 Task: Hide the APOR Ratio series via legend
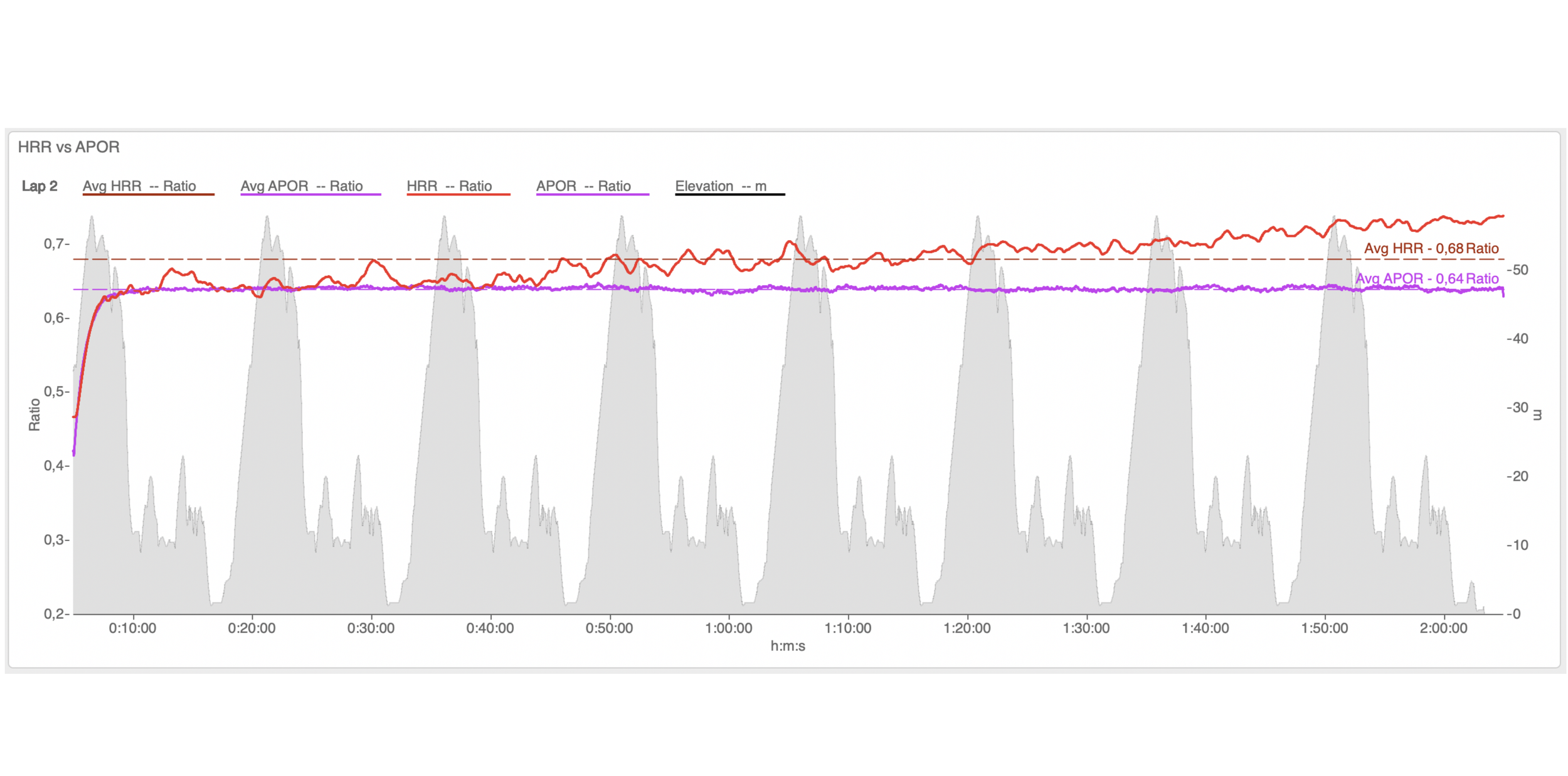tap(583, 186)
